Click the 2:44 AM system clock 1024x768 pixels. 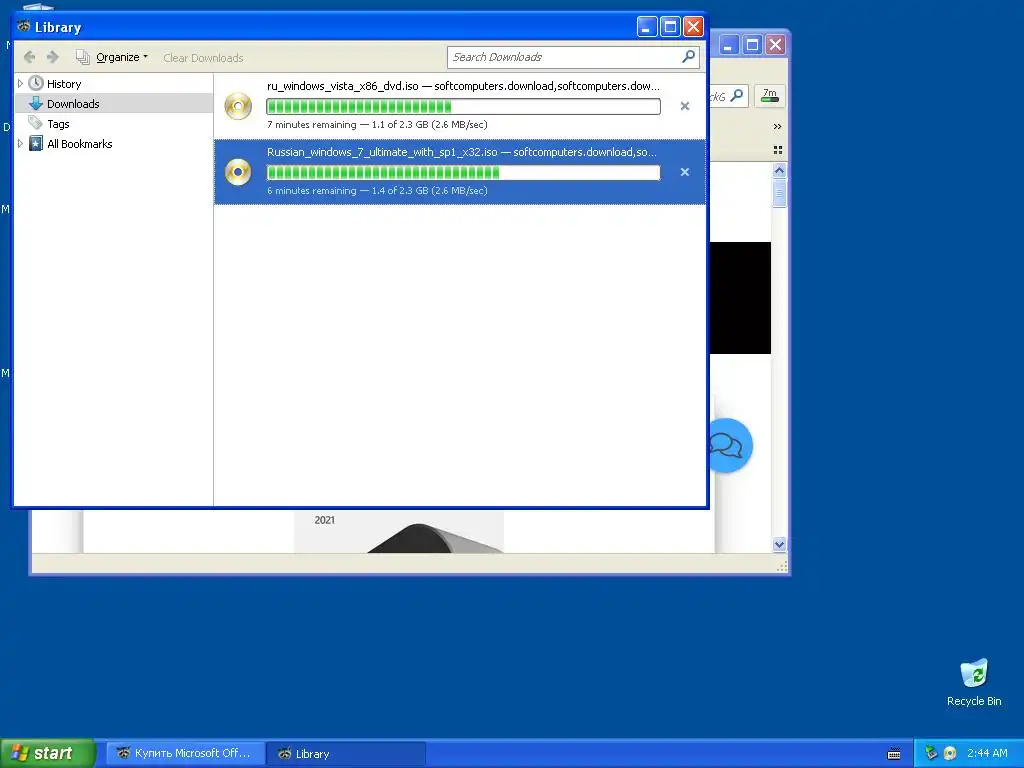tap(987, 753)
